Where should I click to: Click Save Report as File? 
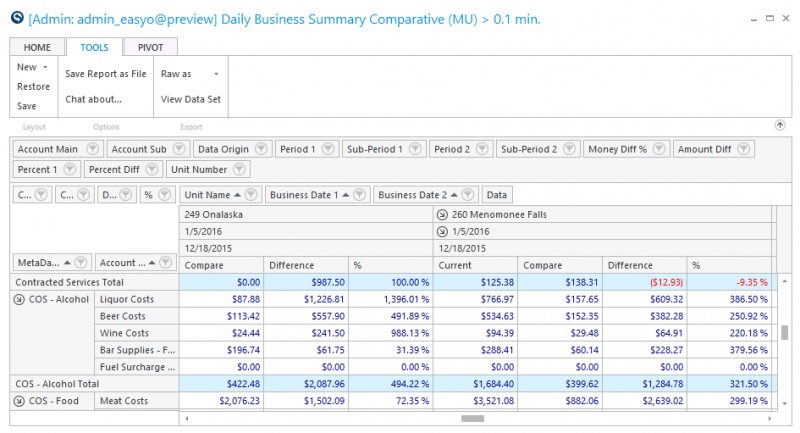point(106,74)
